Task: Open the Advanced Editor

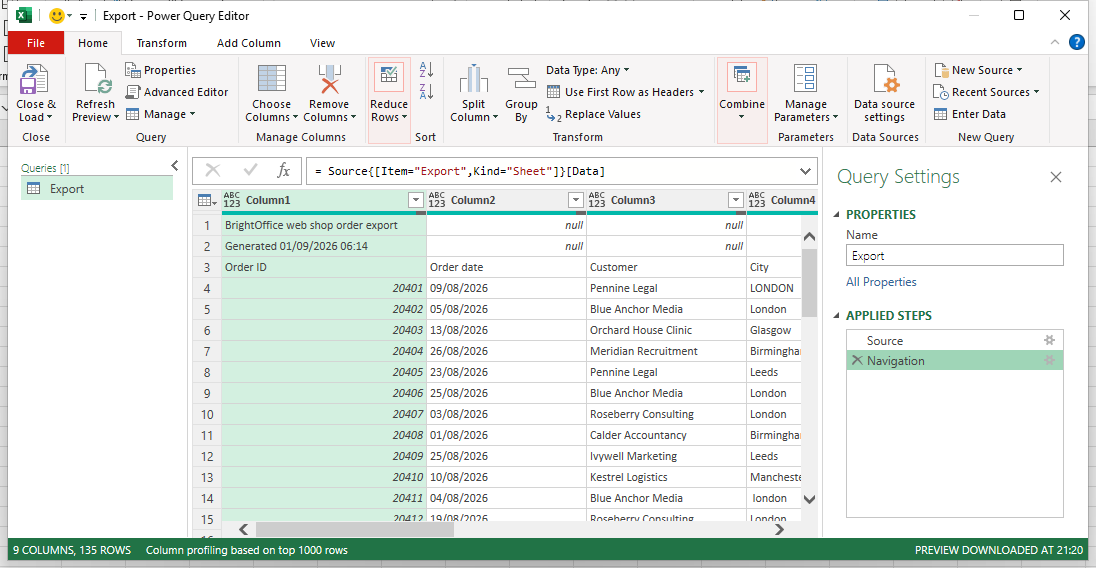Action: click(177, 92)
